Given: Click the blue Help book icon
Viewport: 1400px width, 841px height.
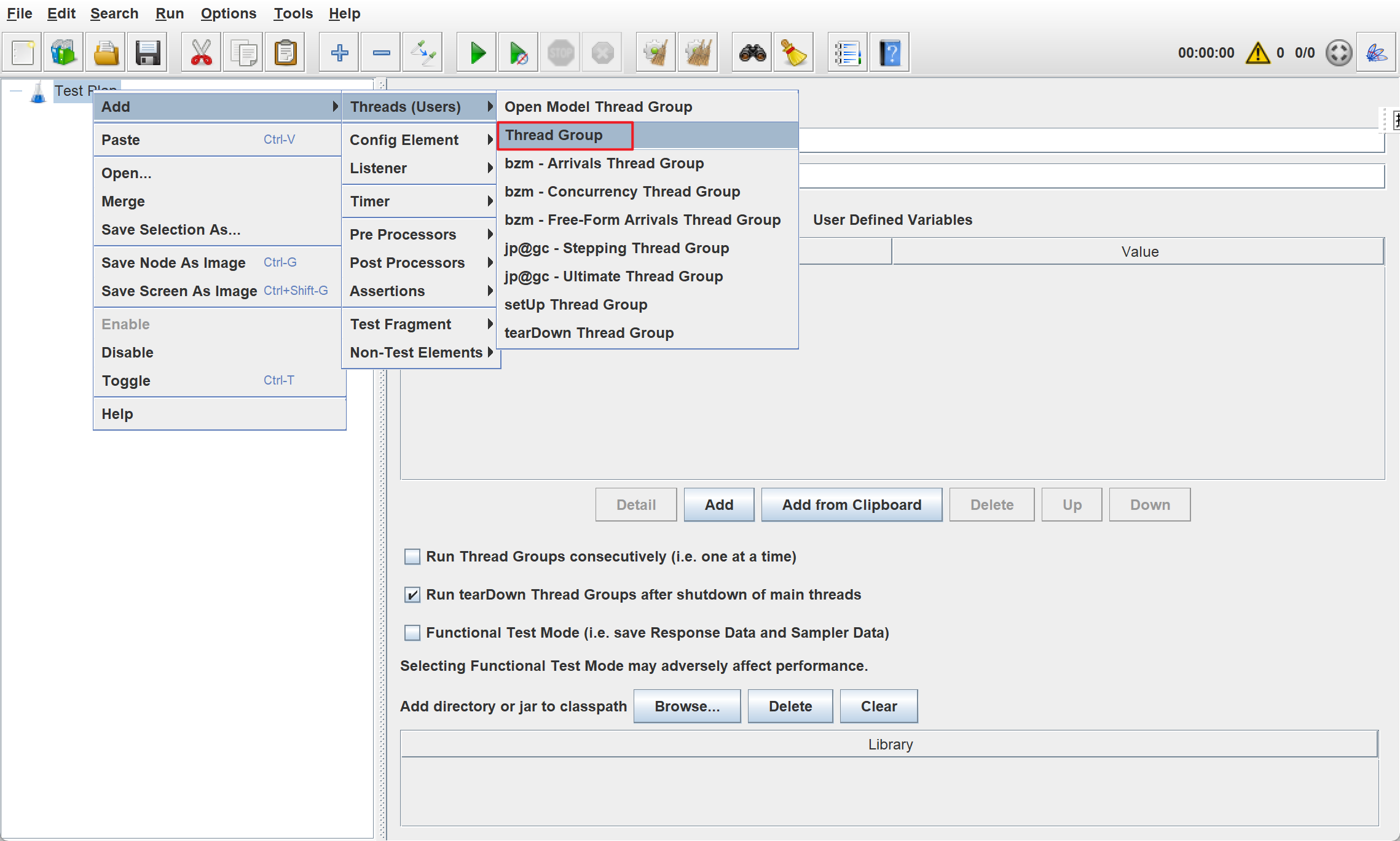Looking at the screenshot, I should point(889,53).
